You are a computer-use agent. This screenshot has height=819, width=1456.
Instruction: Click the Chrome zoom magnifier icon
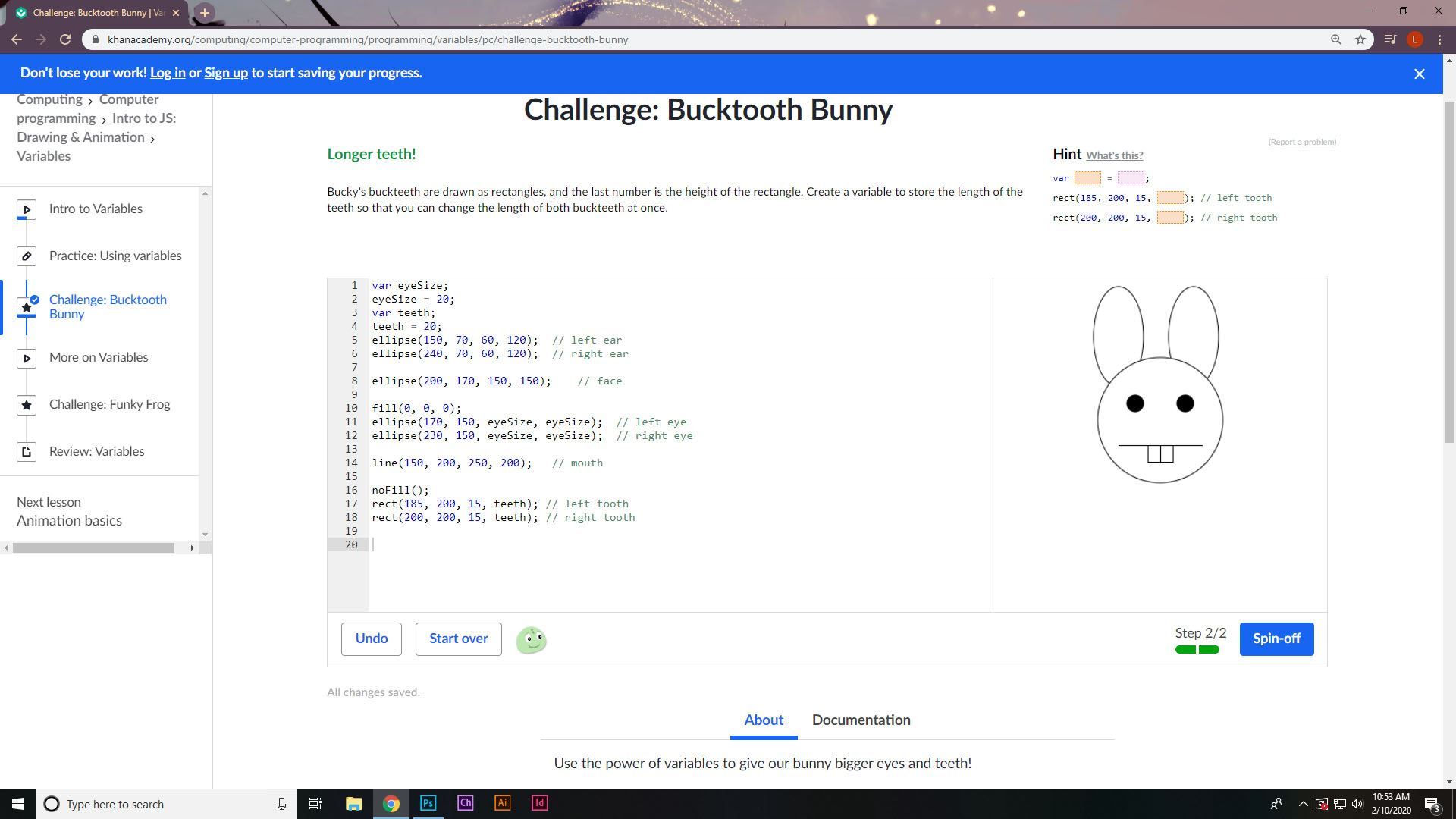[x=1335, y=39]
